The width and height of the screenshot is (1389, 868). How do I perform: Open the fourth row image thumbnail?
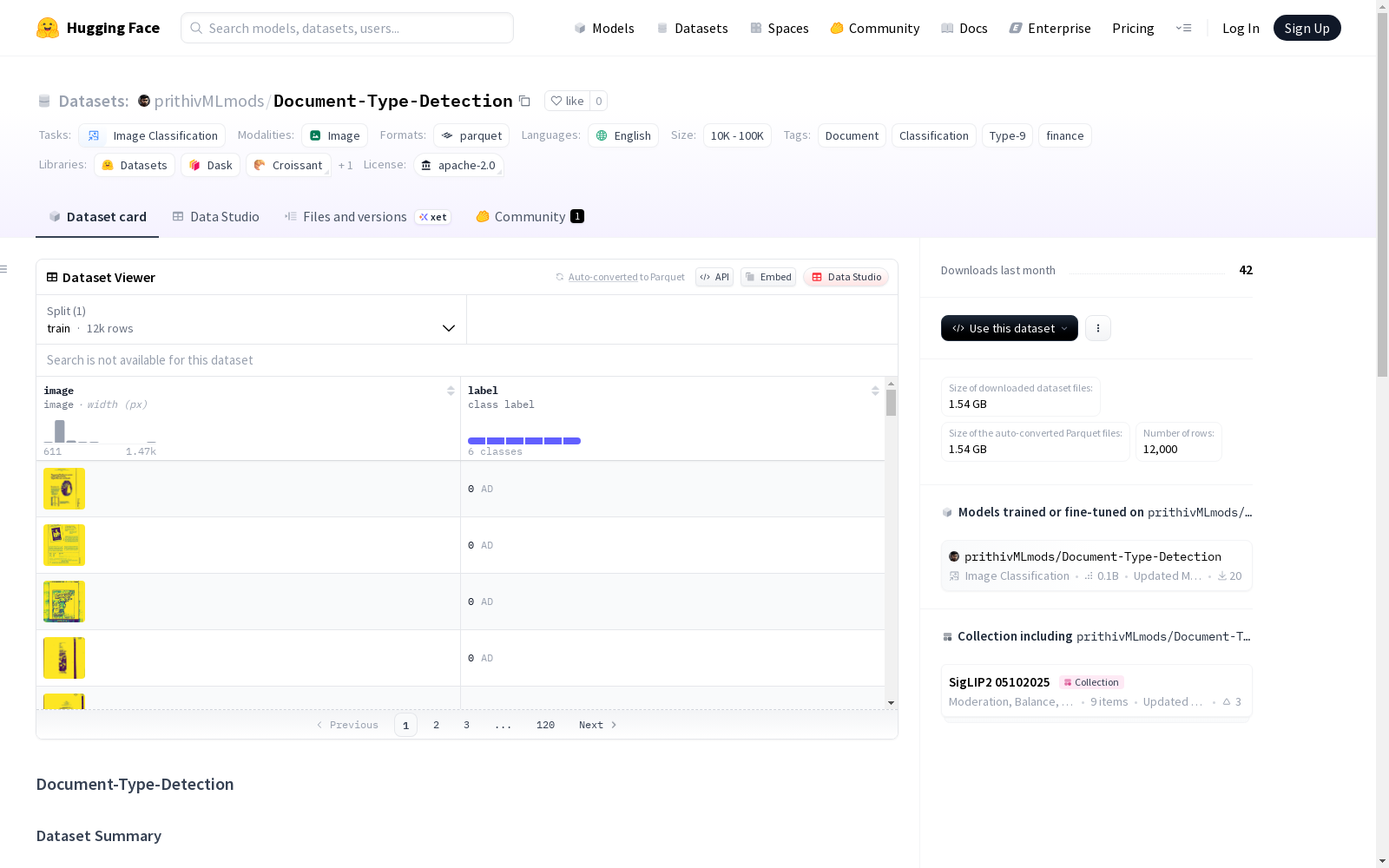(x=64, y=658)
